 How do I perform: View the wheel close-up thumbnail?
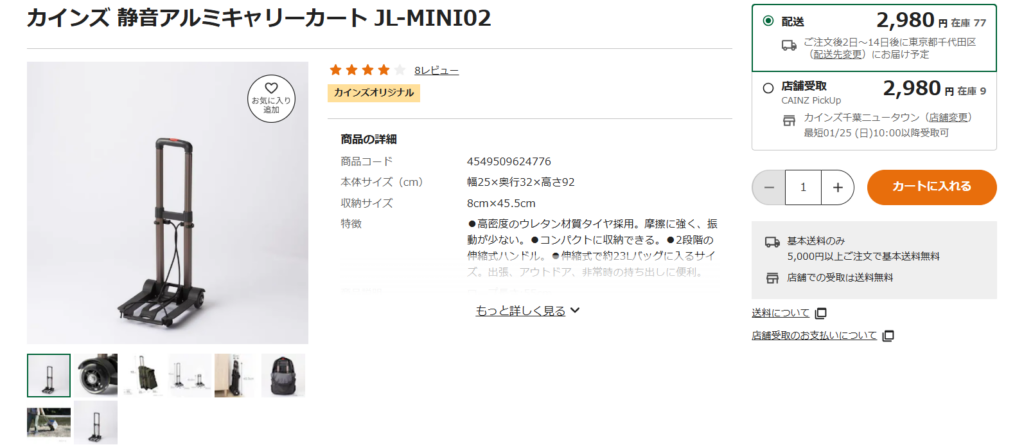click(96, 376)
